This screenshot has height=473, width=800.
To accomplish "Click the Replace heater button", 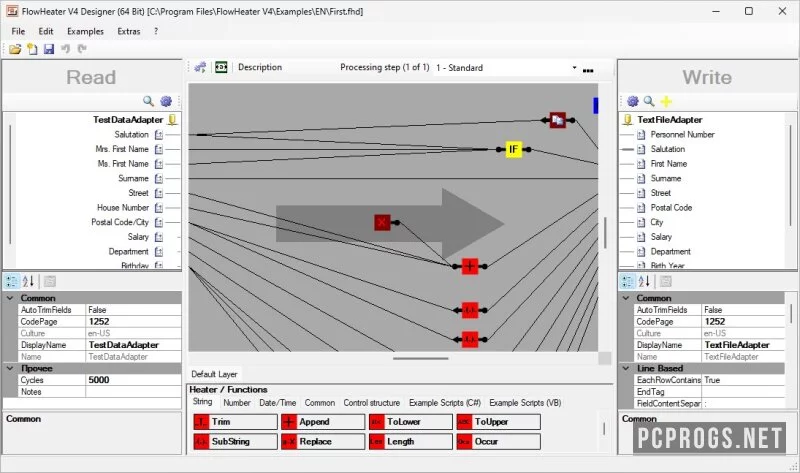I will coord(323,441).
